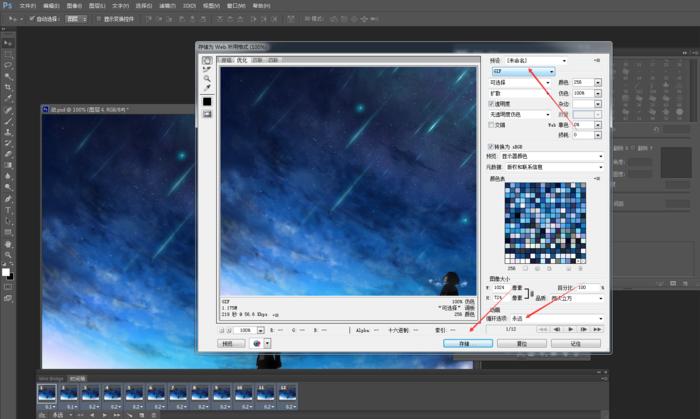
Task: Go to last animation frame in dialog
Action: click(597, 329)
